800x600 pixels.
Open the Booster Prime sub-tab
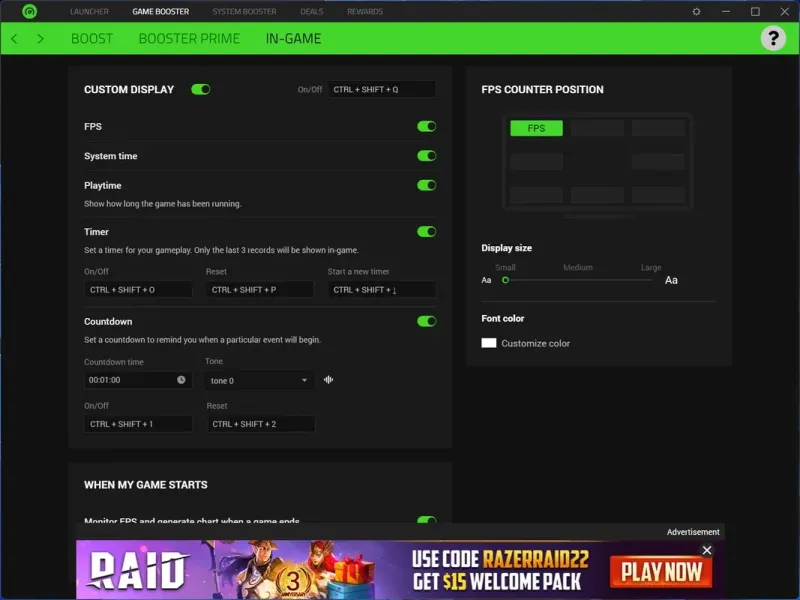pos(189,39)
